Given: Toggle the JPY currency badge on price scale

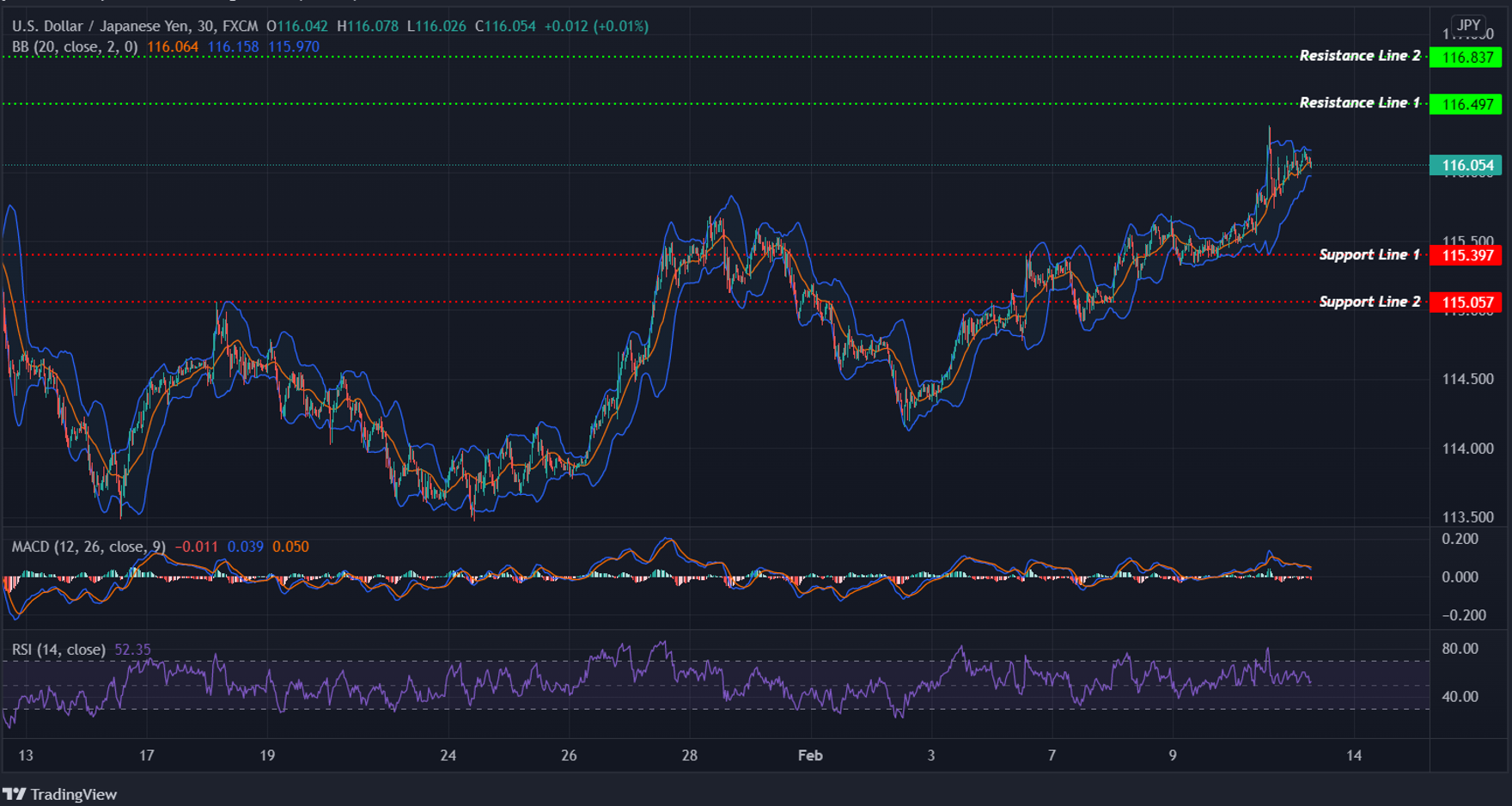Looking at the screenshot, I should [1467, 25].
